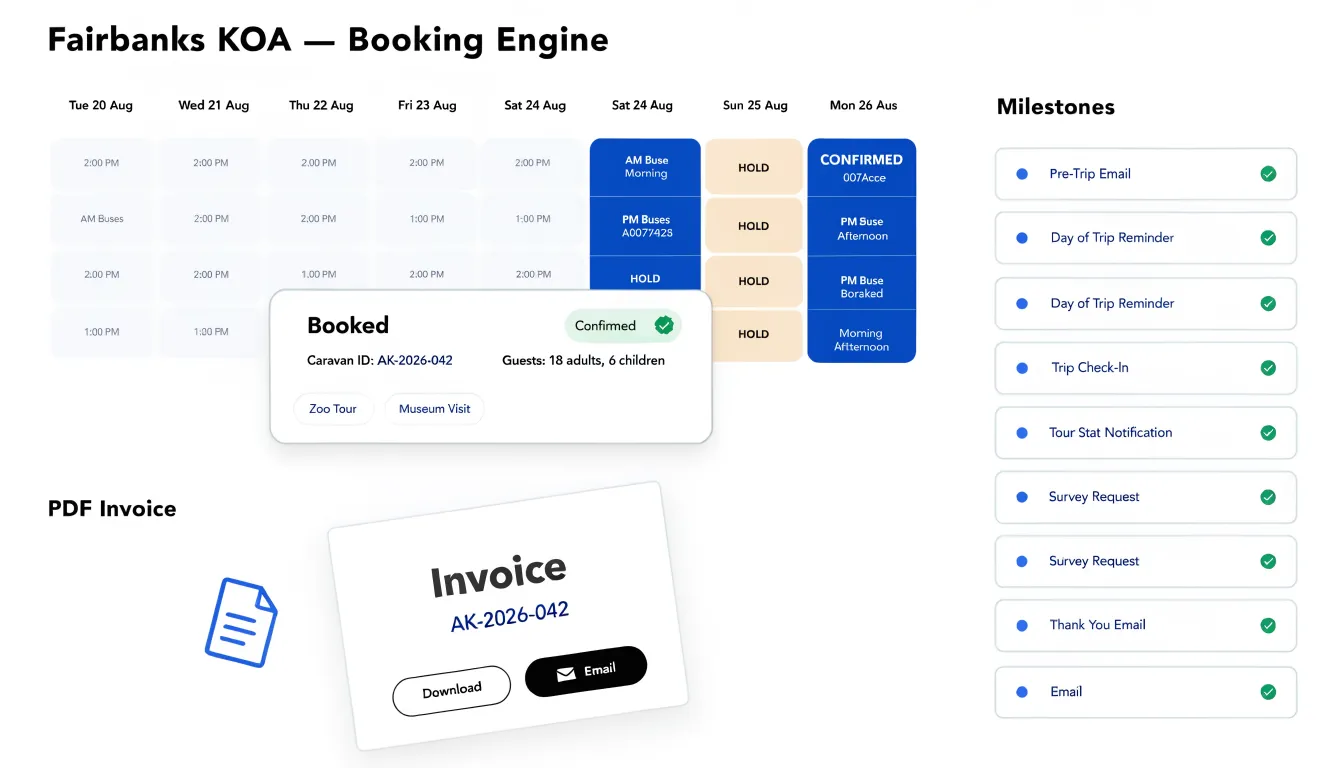Click the green check on Thank You Email
Image resolution: width=1344 pixels, height=768 pixels.
1268,626
